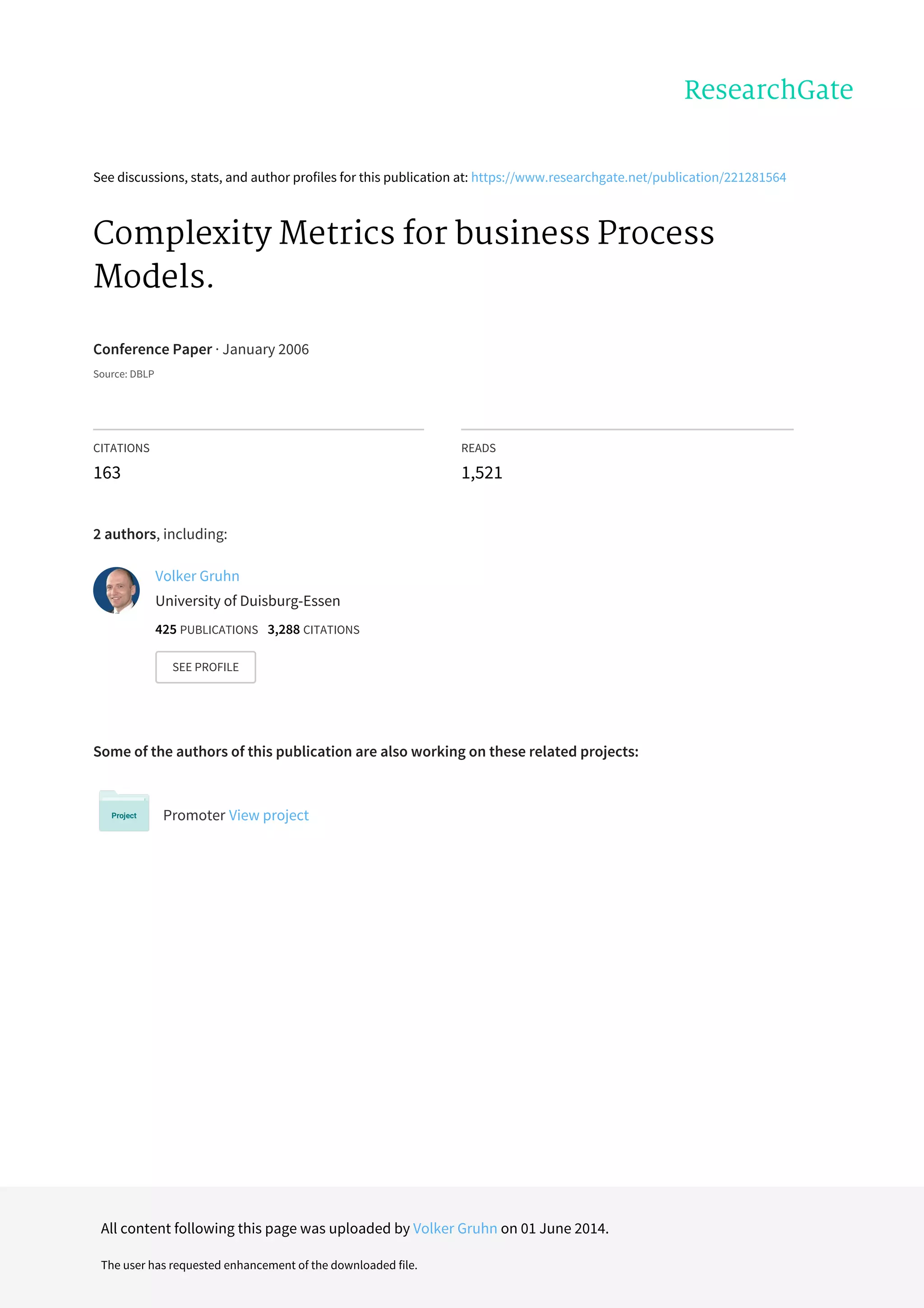Click the 3,288 CITATIONS author stat
The image size is (924, 1308).
(x=313, y=630)
